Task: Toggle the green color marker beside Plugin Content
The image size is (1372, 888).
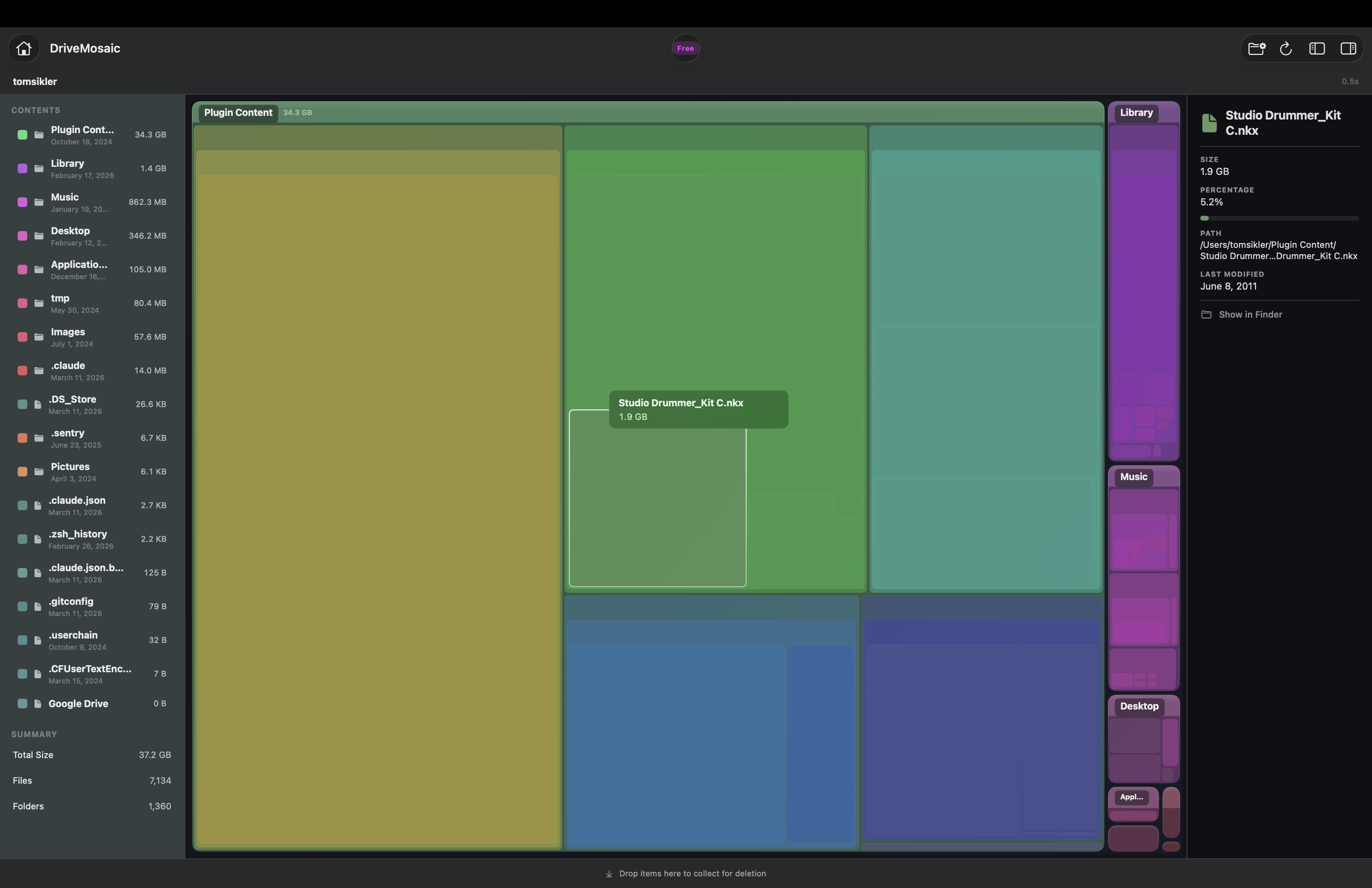Action: (x=22, y=135)
